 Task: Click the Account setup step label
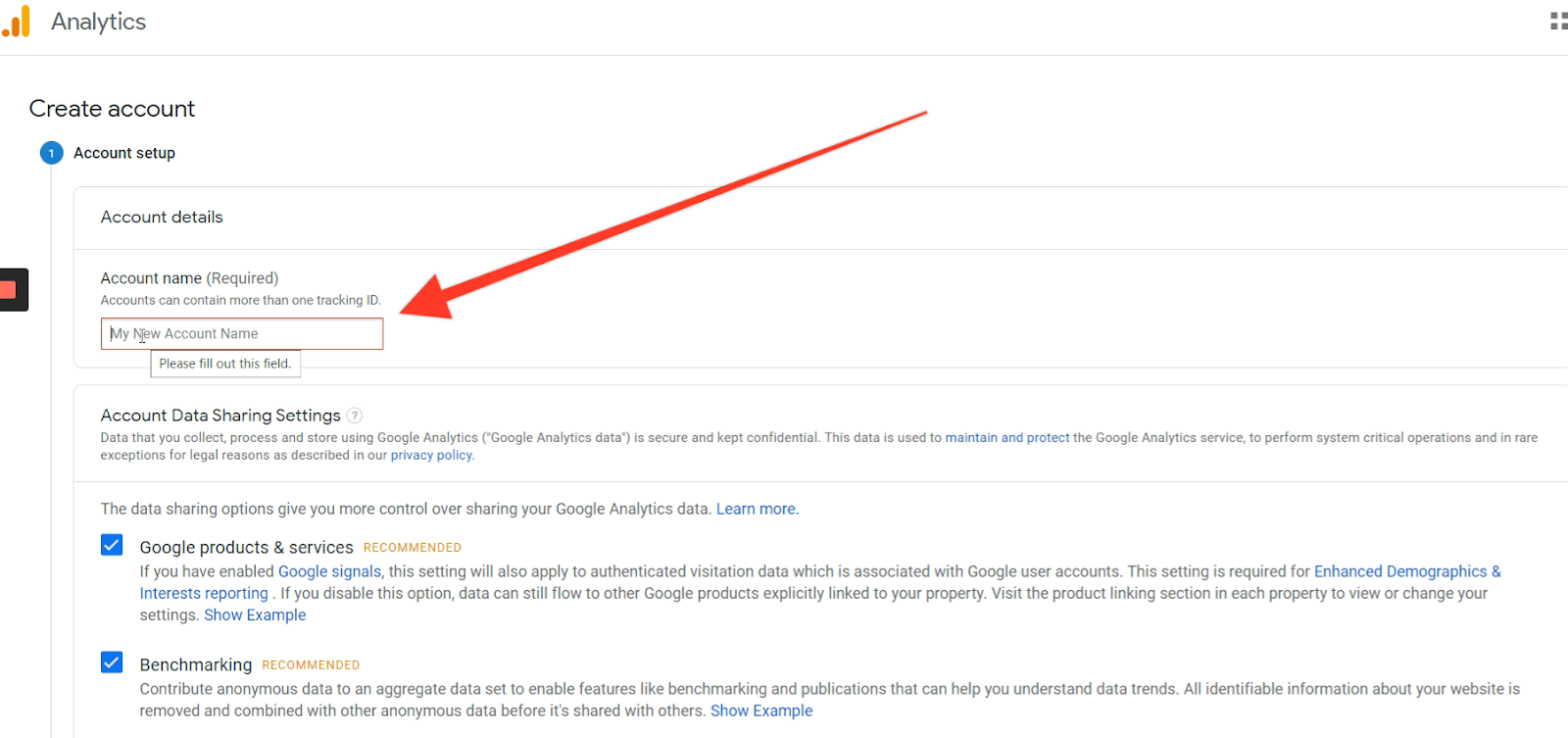point(124,153)
